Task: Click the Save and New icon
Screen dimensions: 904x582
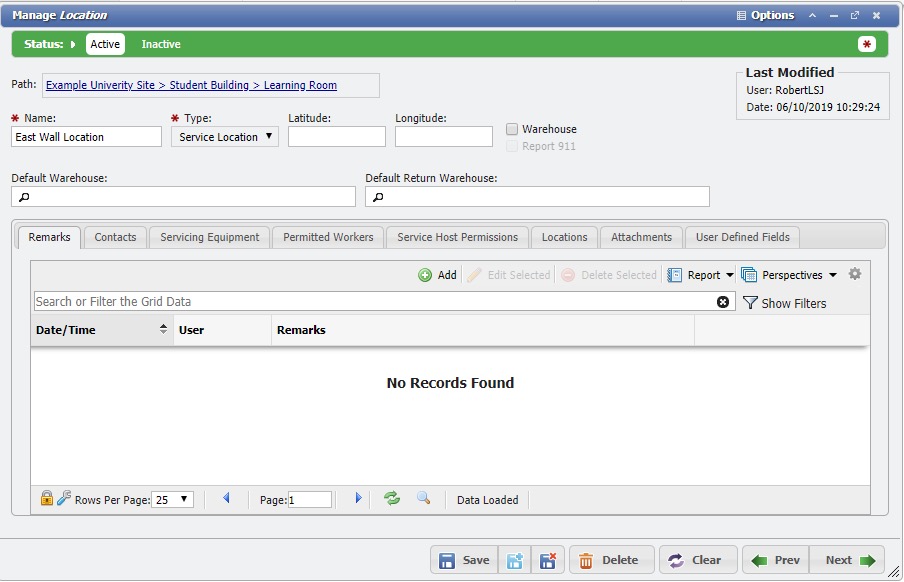Action: tap(515, 561)
